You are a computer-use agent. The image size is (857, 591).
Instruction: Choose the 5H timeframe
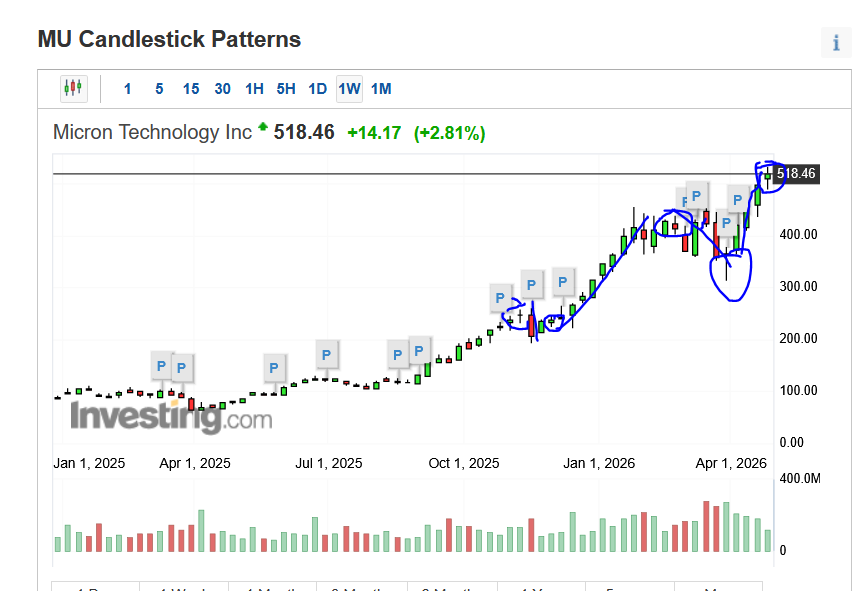click(286, 89)
